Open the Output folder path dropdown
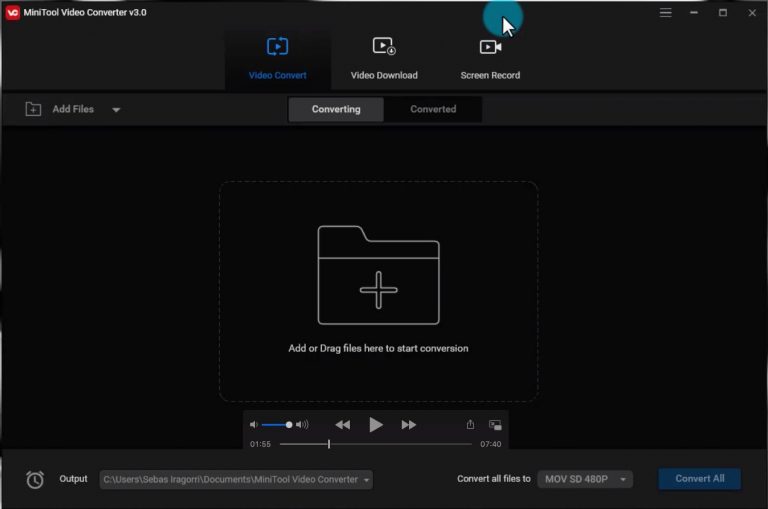 coord(236,480)
